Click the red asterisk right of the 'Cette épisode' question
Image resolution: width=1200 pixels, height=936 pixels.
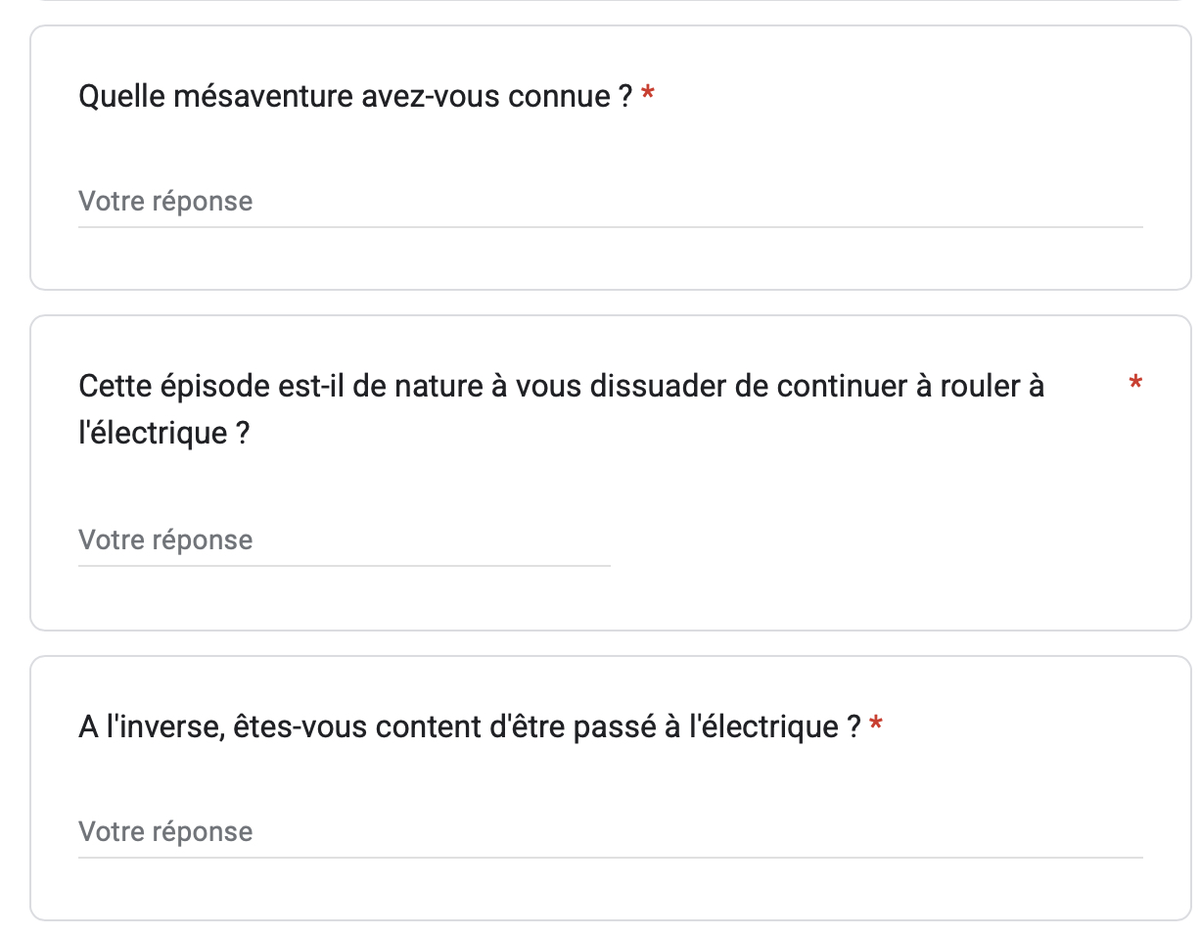[1135, 384]
